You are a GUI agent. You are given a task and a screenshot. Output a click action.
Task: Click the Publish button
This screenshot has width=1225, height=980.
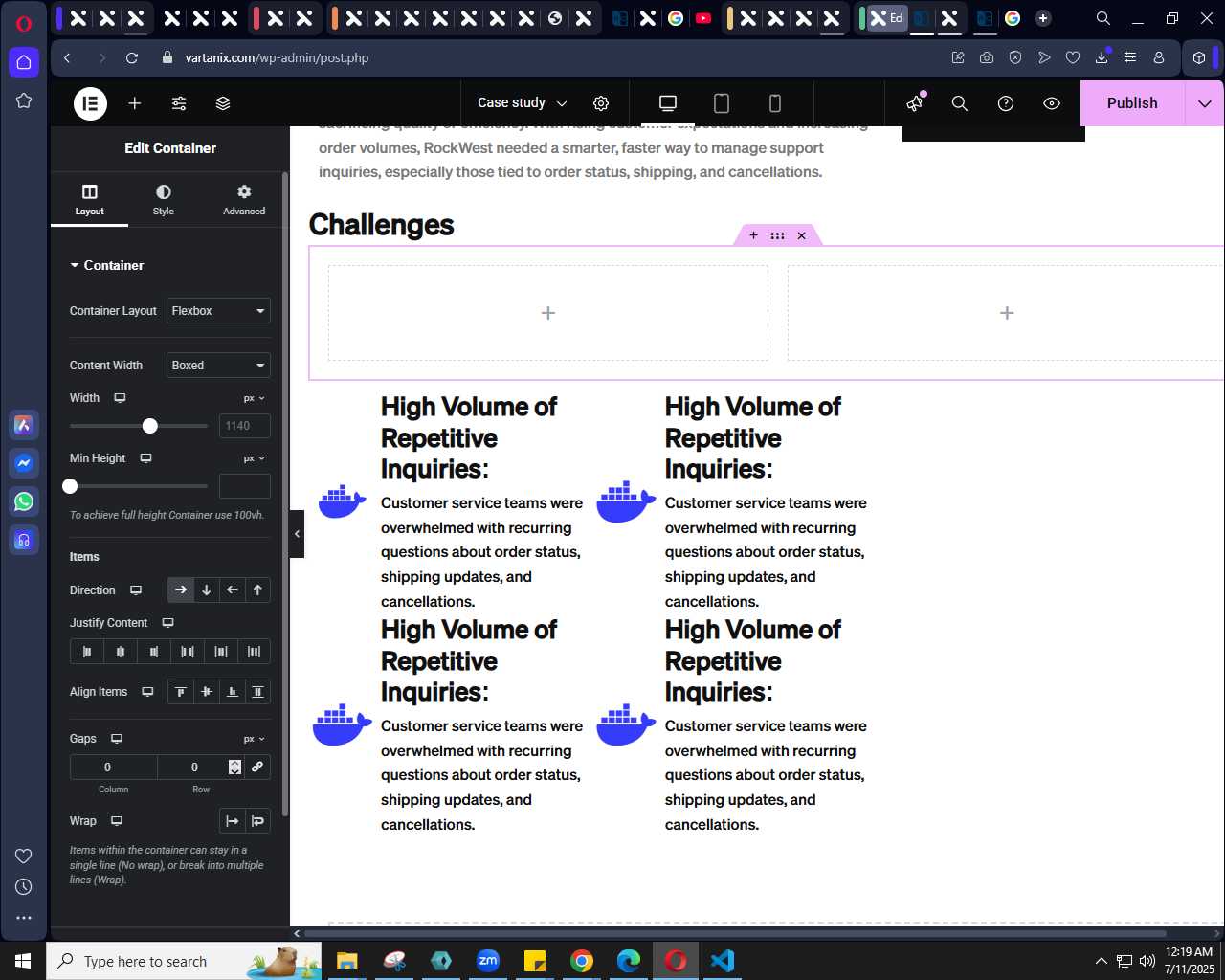pyautogui.click(x=1132, y=103)
